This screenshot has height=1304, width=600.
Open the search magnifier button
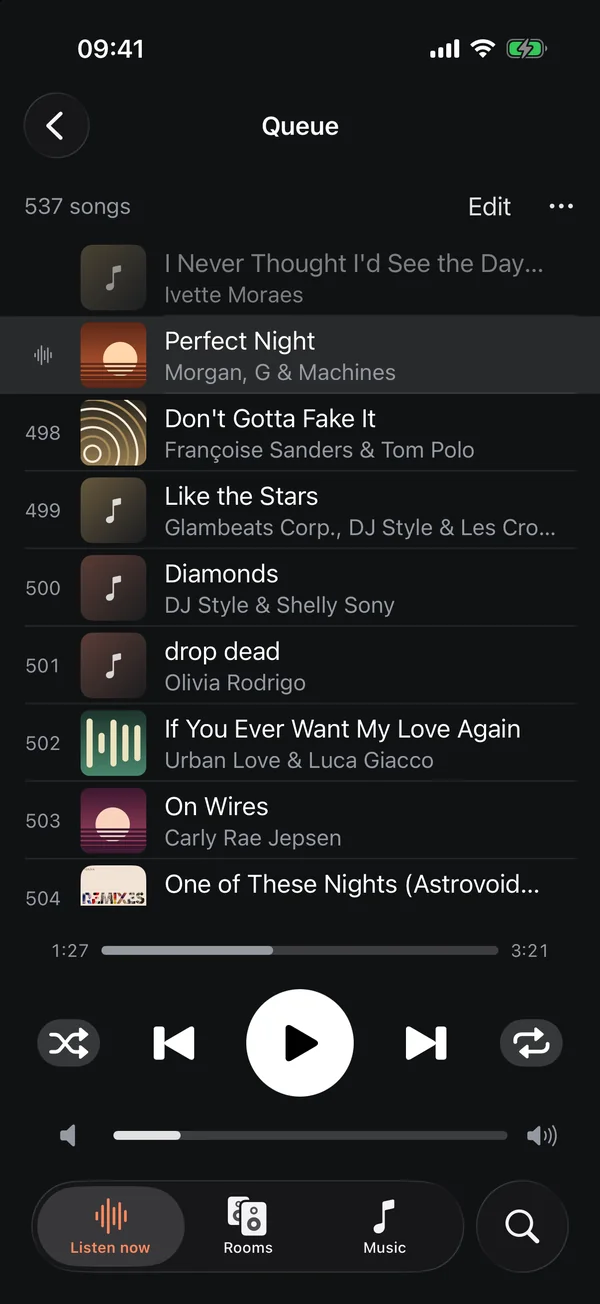pyautogui.click(x=522, y=1226)
